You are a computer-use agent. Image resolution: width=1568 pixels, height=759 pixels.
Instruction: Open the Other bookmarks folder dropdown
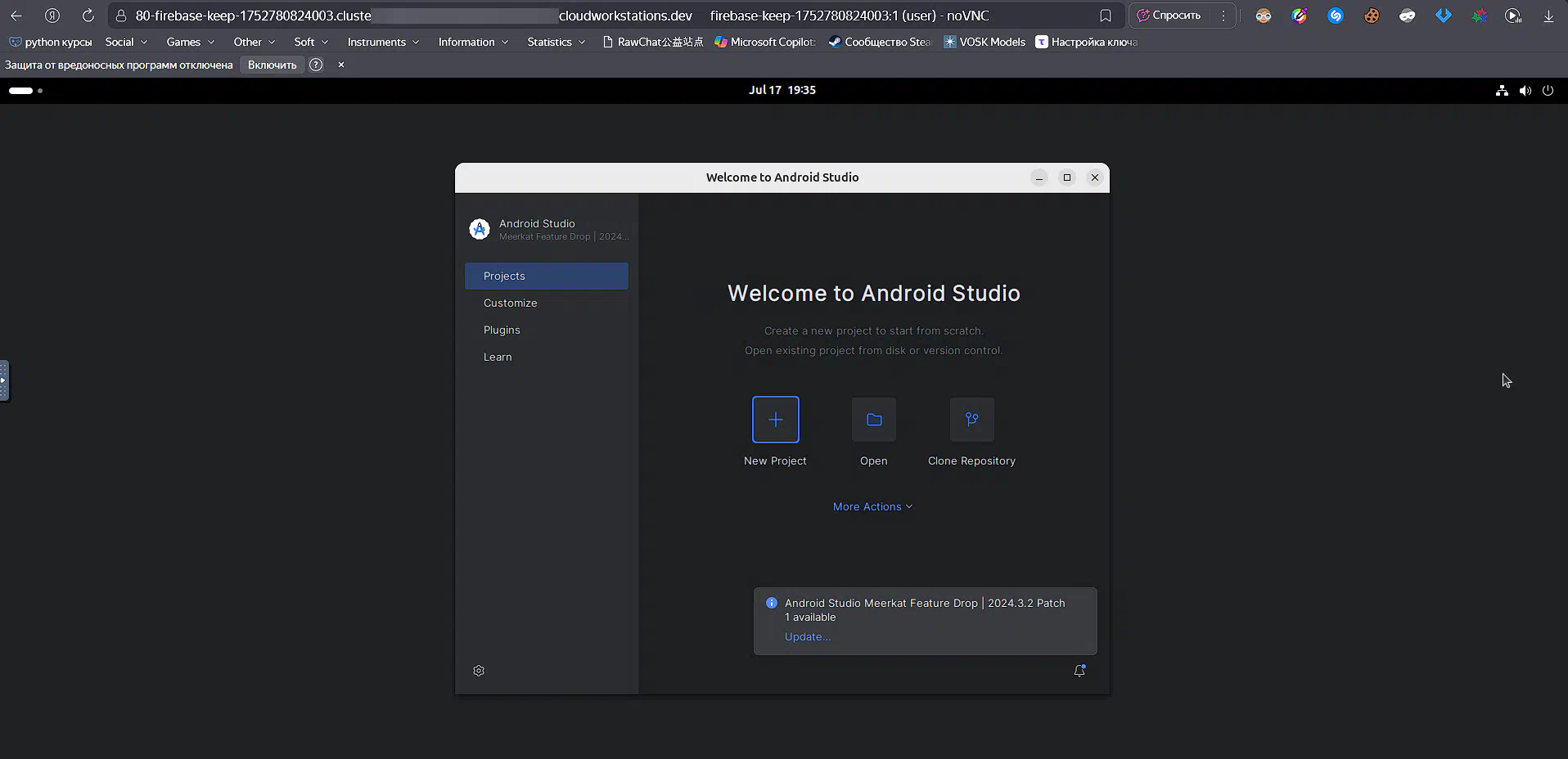(254, 42)
